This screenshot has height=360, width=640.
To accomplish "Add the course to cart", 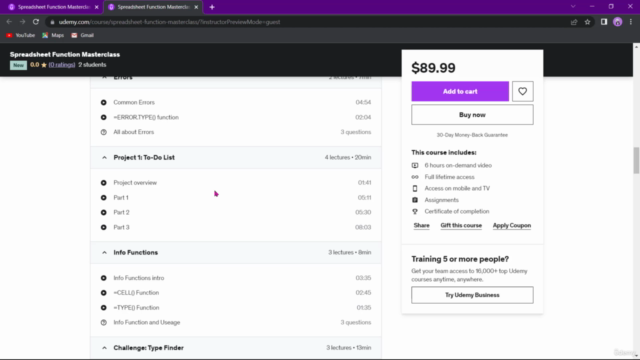I will 460,91.
